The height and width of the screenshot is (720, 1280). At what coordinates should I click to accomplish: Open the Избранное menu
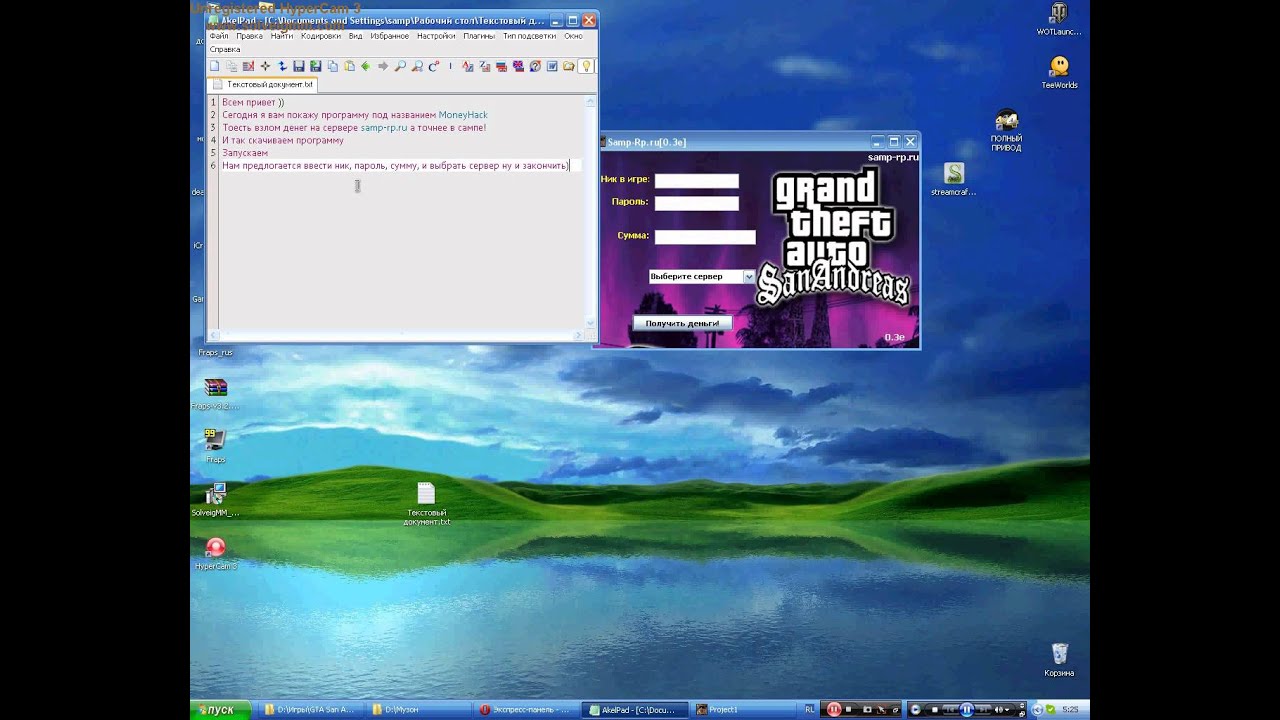389,36
